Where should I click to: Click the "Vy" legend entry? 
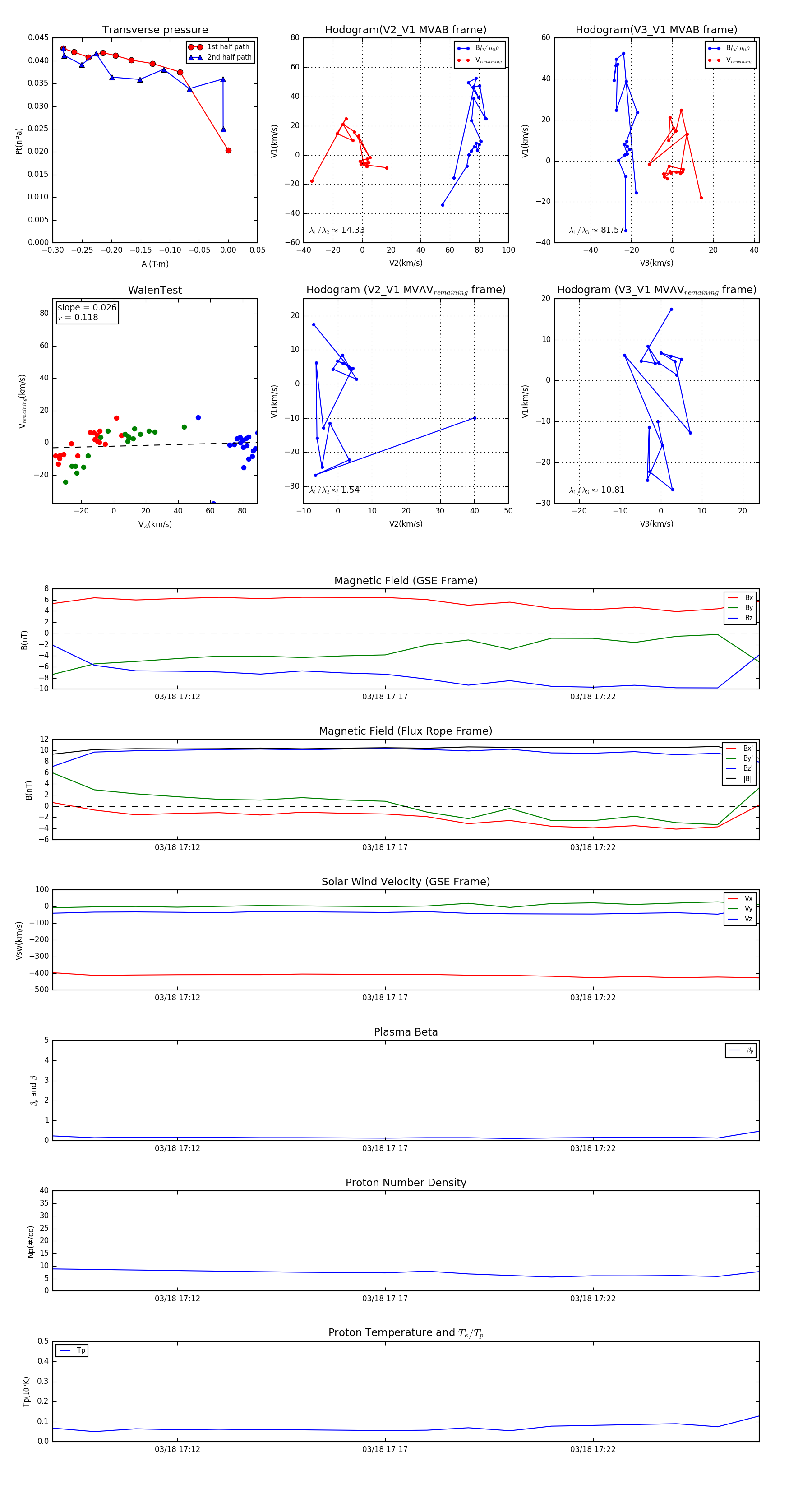[740, 909]
